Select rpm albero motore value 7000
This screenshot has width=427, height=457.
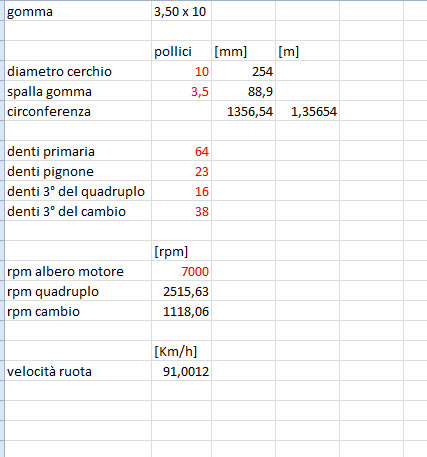pos(181,271)
